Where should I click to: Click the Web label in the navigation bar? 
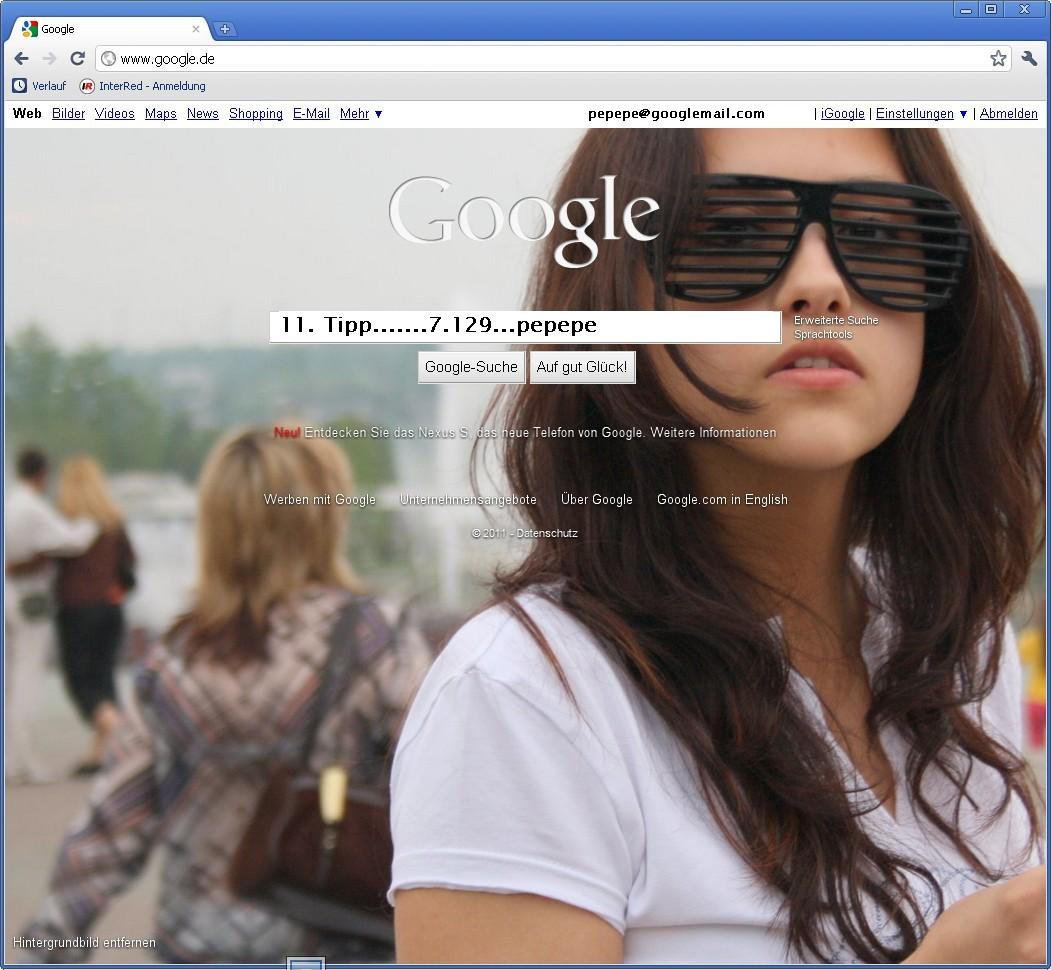click(x=27, y=113)
